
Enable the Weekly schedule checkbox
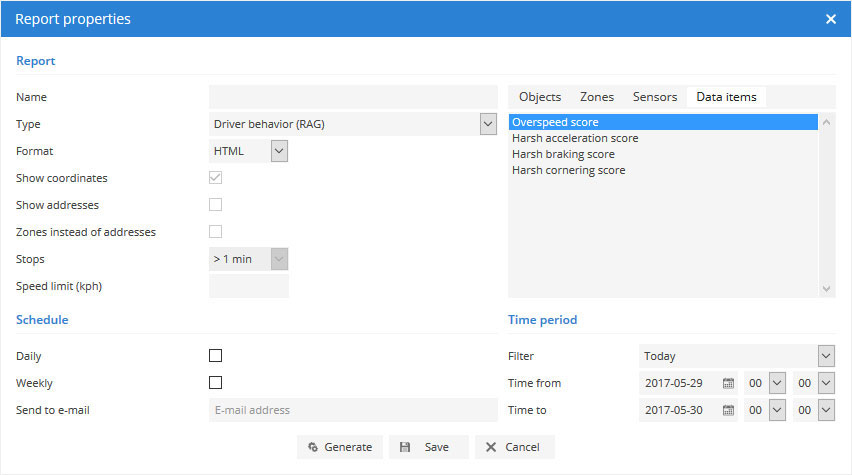point(215,383)
